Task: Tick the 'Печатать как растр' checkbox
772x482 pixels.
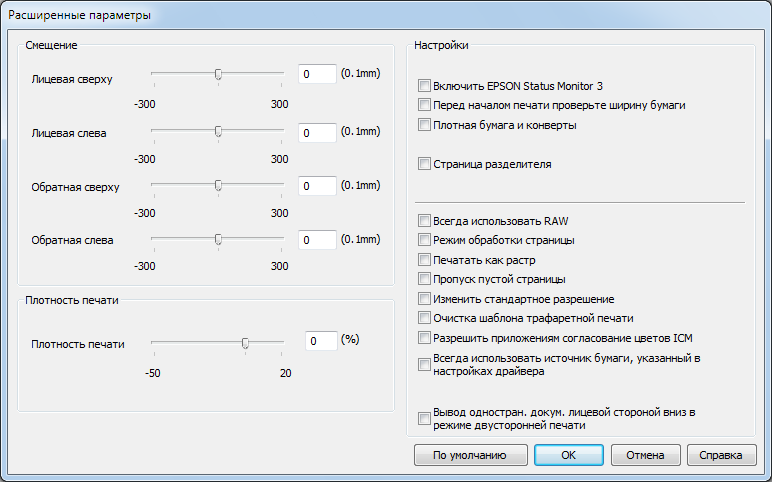Action: point(425,260)
